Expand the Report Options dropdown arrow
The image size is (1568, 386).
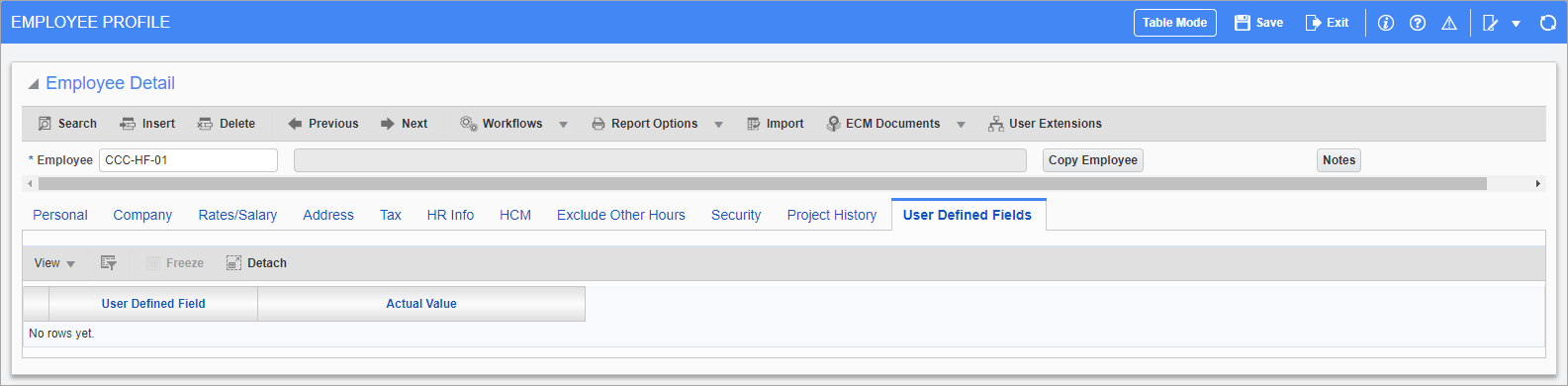click(718, 125)
